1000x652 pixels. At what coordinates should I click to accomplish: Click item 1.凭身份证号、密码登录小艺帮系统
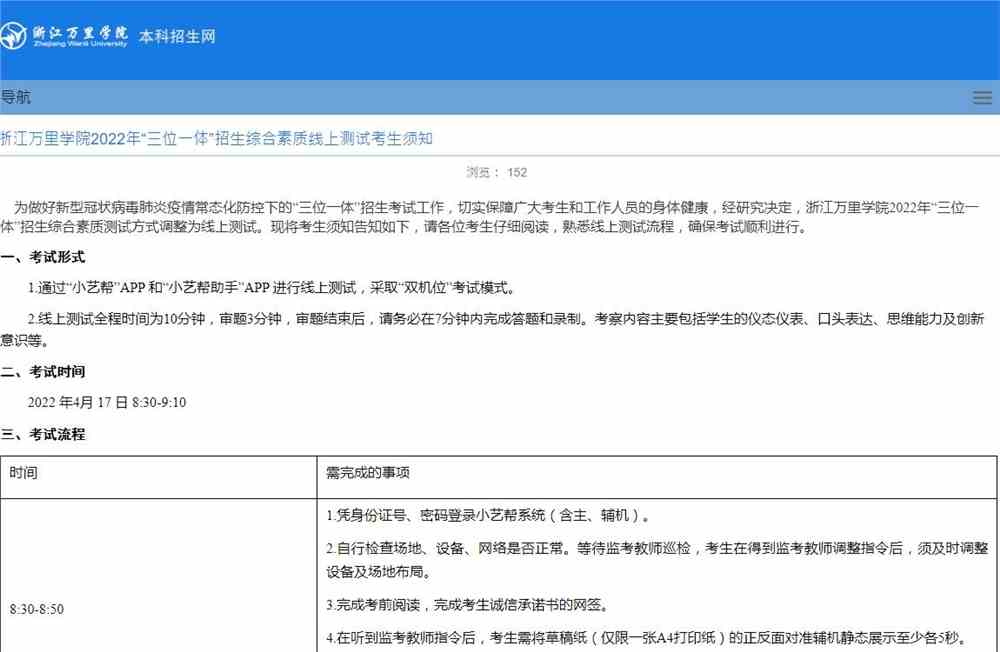coord(489,515)
